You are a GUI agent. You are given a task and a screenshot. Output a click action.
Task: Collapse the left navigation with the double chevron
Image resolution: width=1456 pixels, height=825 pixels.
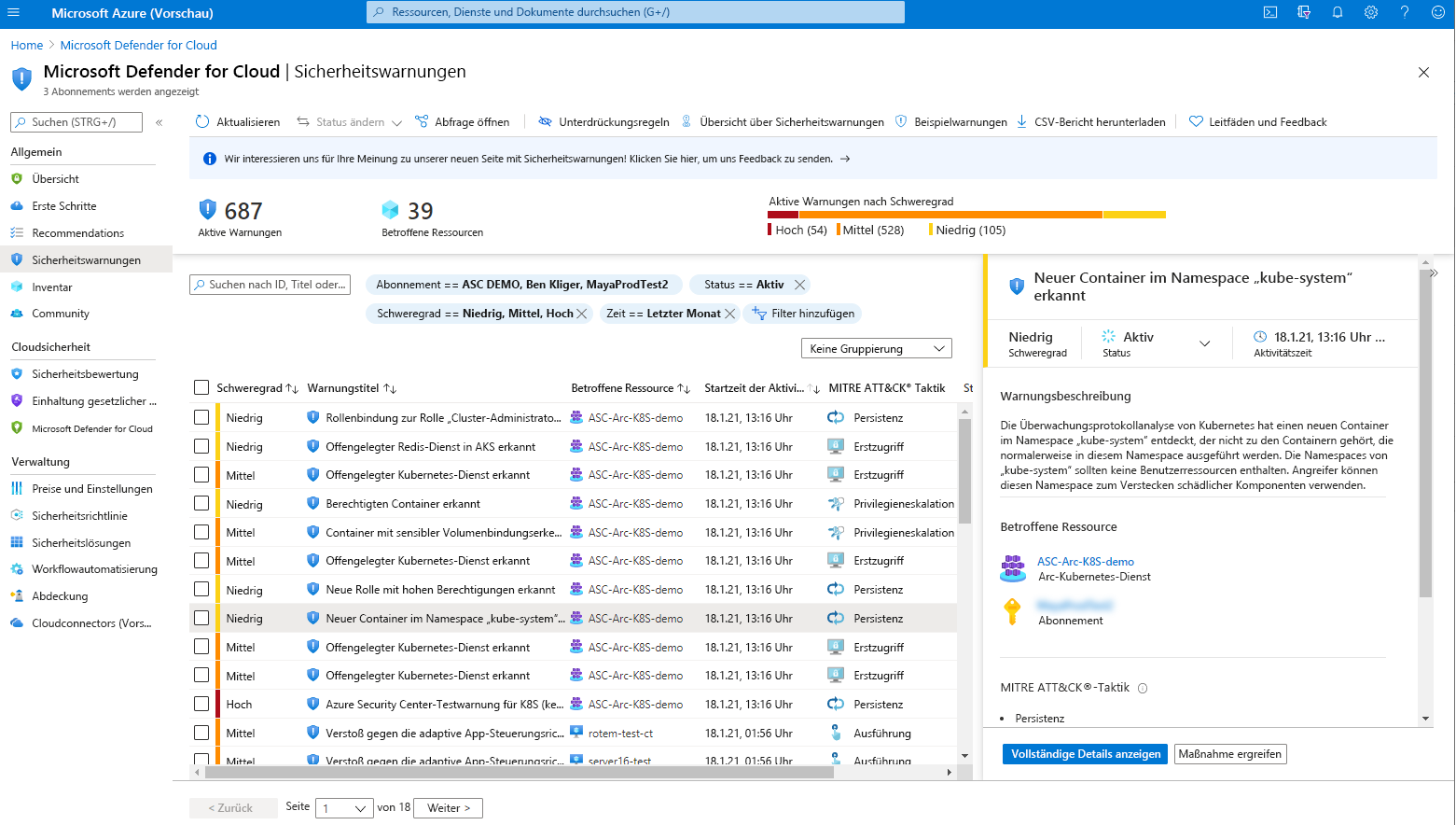click(159, 122)
